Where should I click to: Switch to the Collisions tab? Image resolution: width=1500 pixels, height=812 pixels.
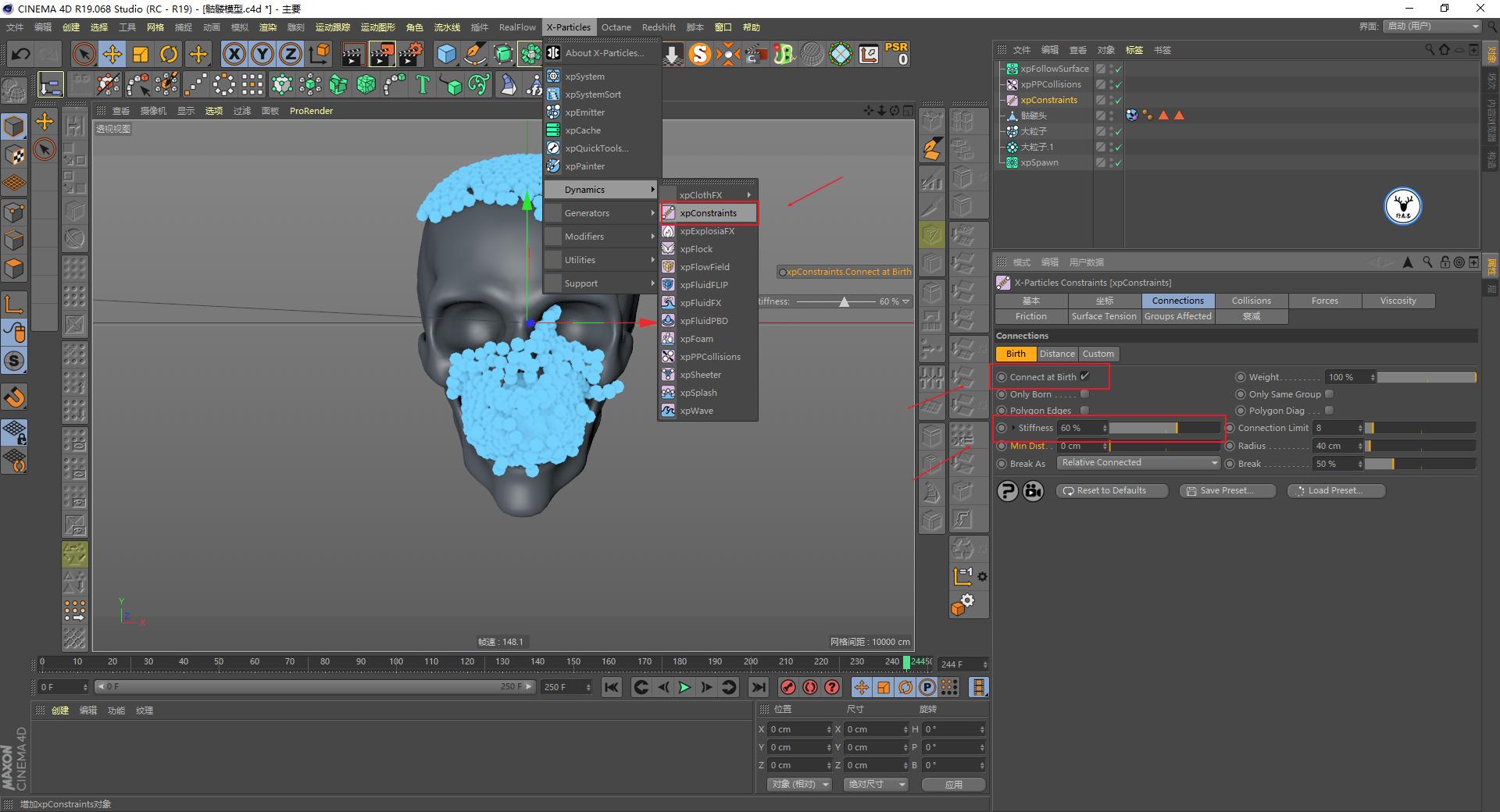click(1251, 301)
